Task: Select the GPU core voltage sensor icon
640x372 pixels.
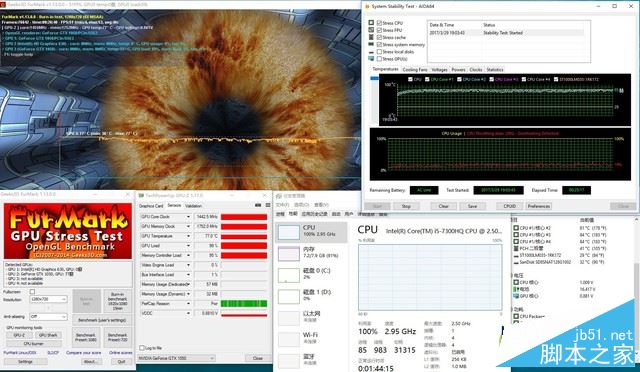Action: (x=516, y=296)
